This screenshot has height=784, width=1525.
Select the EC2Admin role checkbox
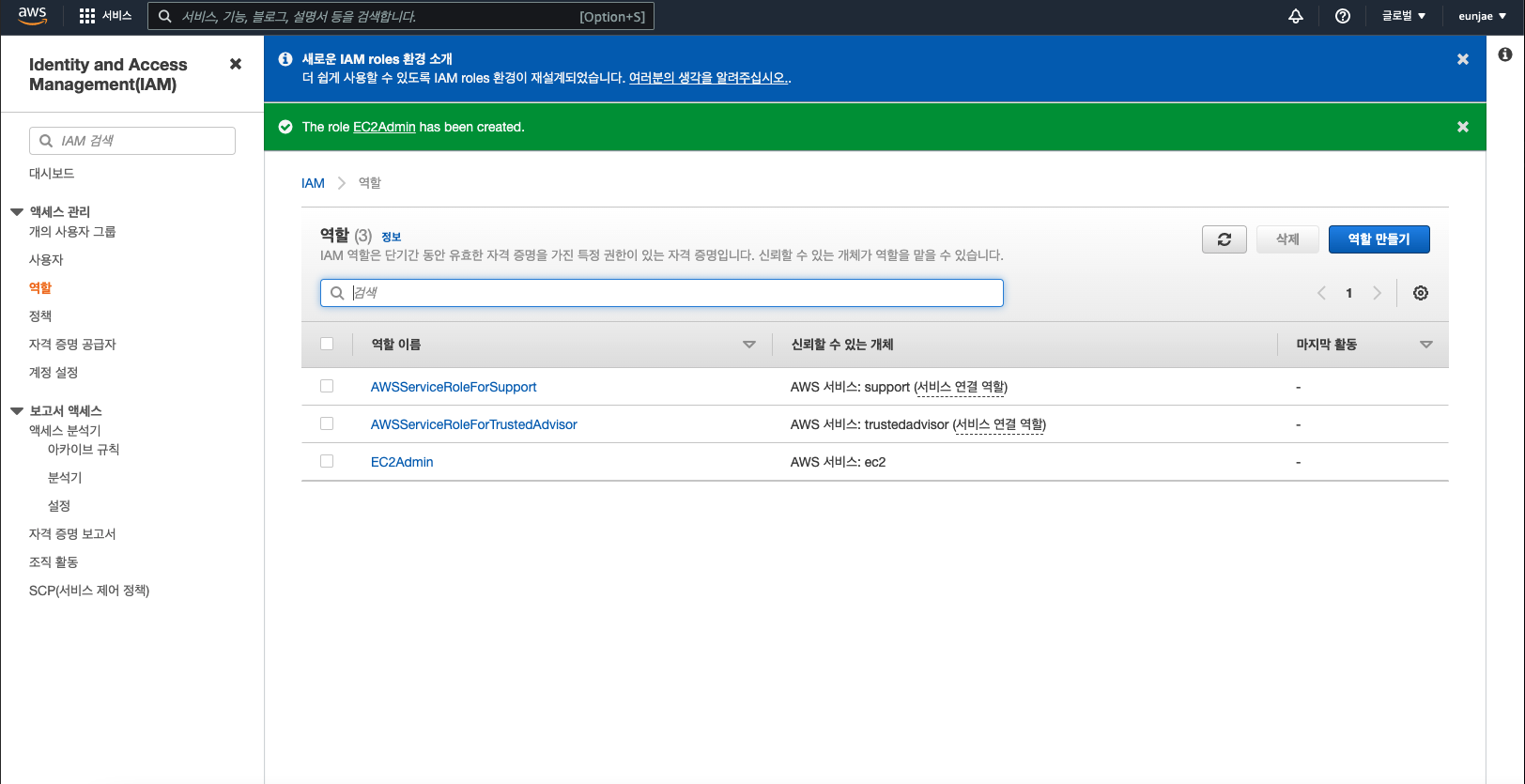(327, 461)
